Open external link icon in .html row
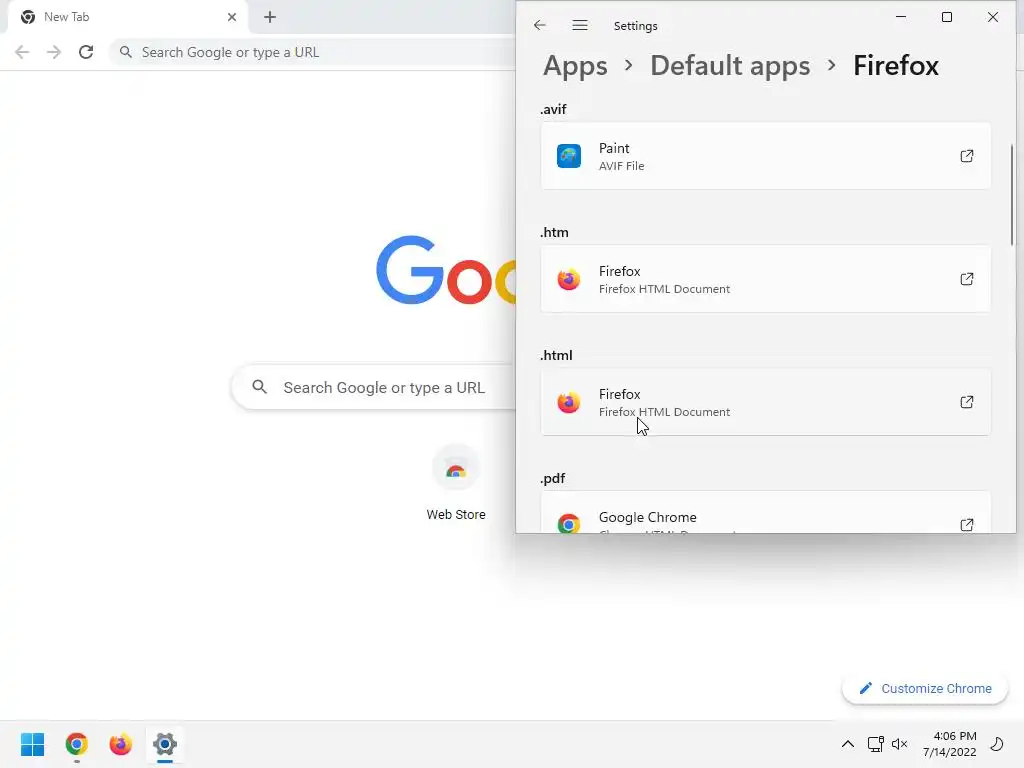Image resolution: width=1024 pixels, height=768 pixels. (967, 402)
